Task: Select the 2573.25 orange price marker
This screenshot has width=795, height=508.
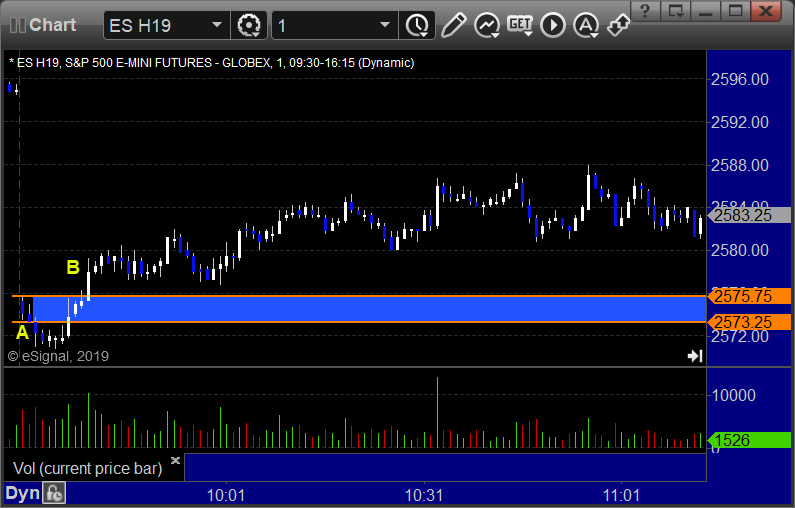Action: (749, 322)
